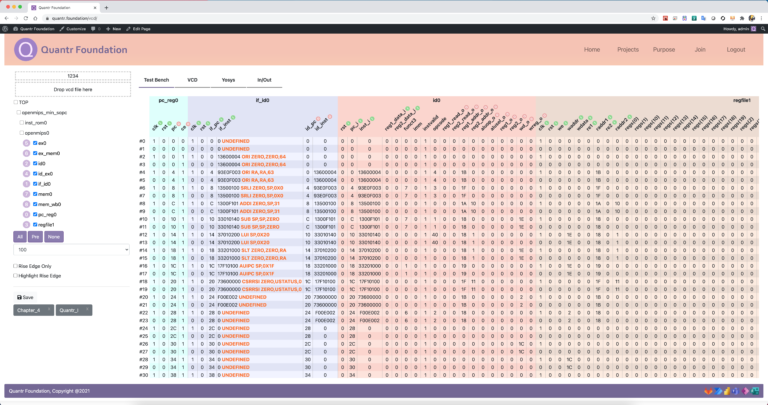Click the red dot on id_inst column
This screenshot has width=768, height=405.
(330, 117)
